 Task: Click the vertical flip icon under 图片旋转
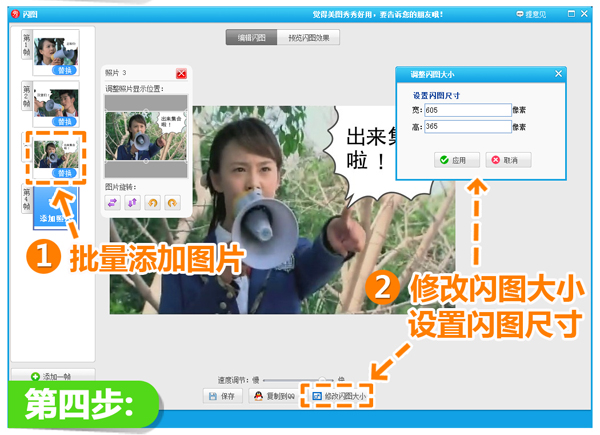(133, 203)
